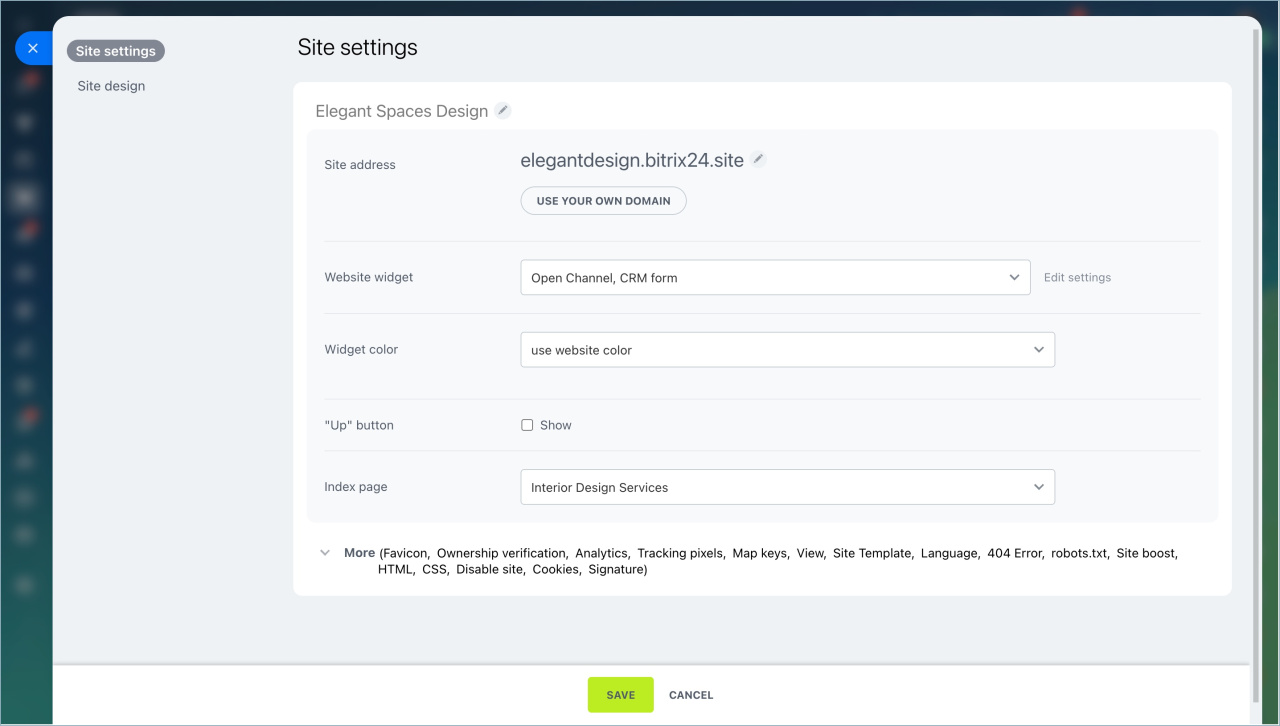Click Disable site in More list
1280x726 pixels.
(489, 569)
